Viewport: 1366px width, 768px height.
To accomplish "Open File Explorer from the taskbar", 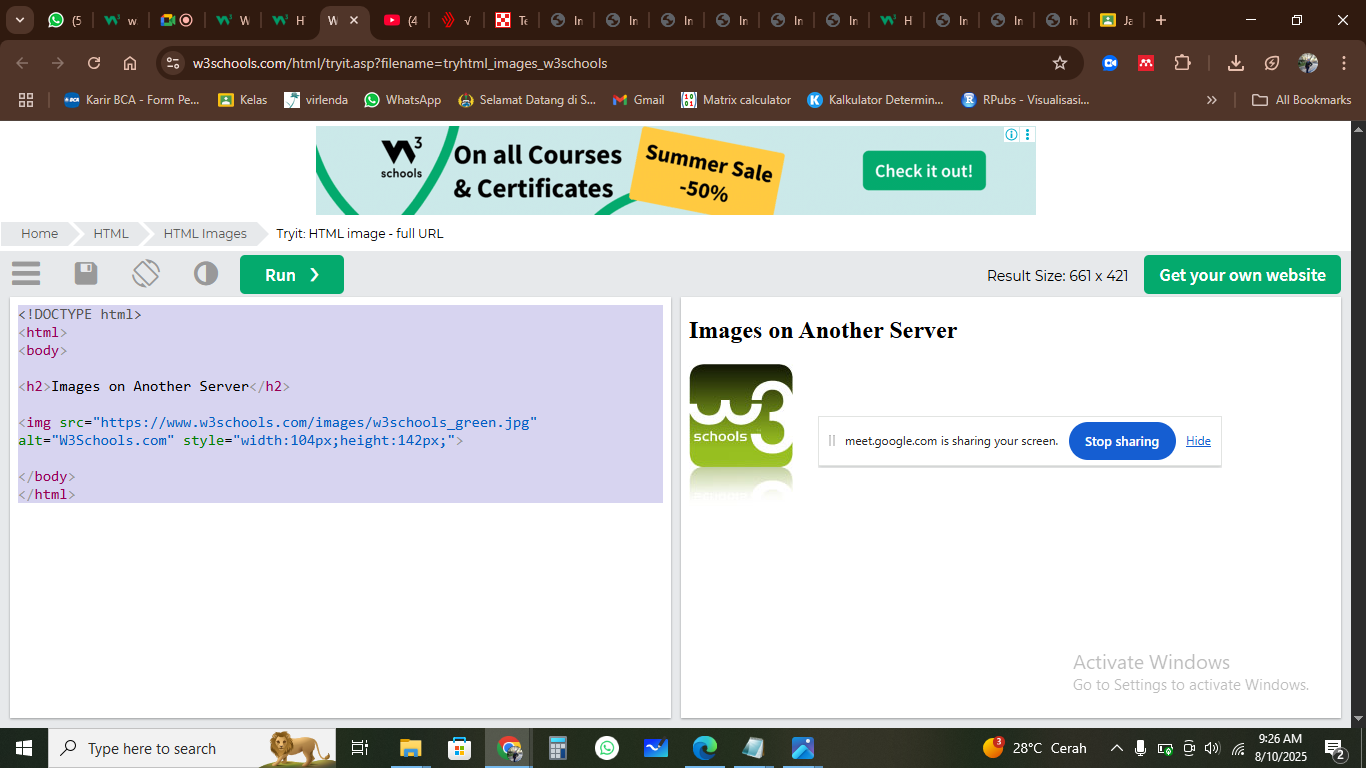I will pyautogui.click(x=410, y=748).
